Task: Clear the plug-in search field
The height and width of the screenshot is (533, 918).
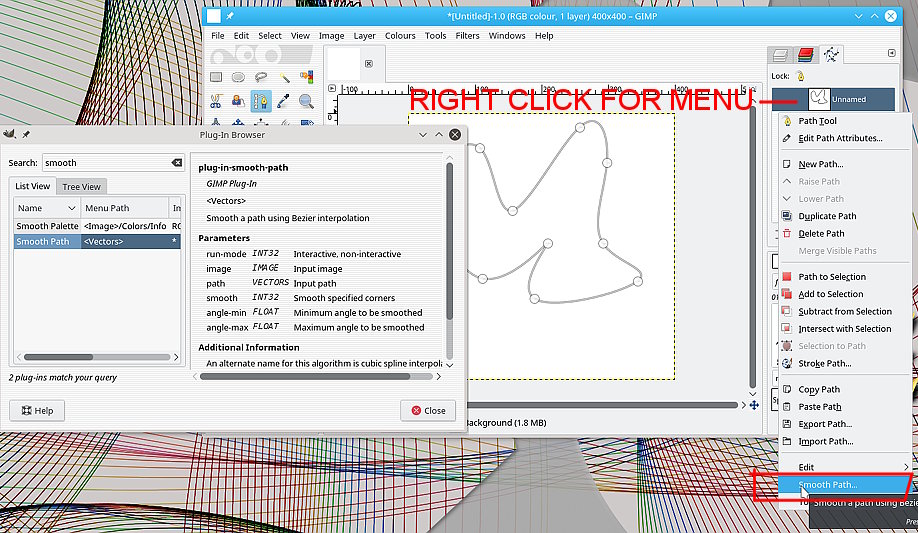Action: (177, 163)
